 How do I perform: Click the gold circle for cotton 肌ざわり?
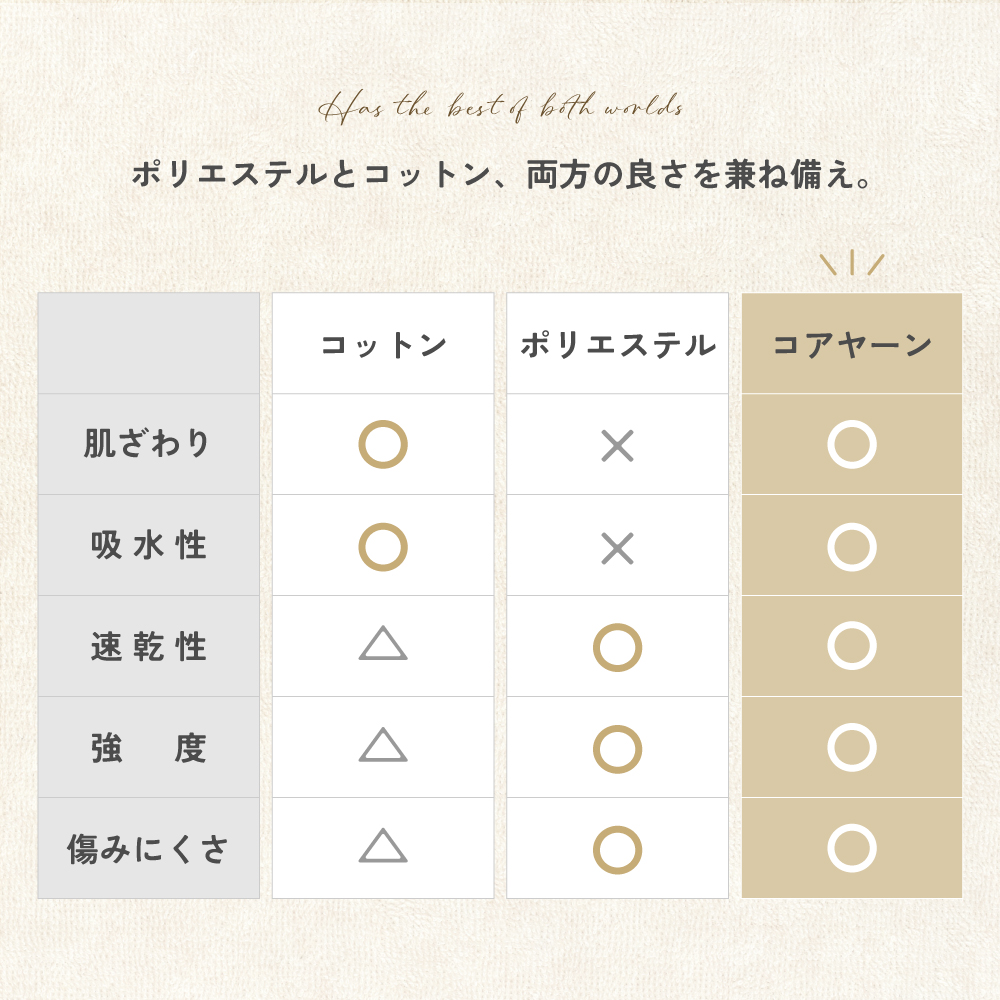383,444
